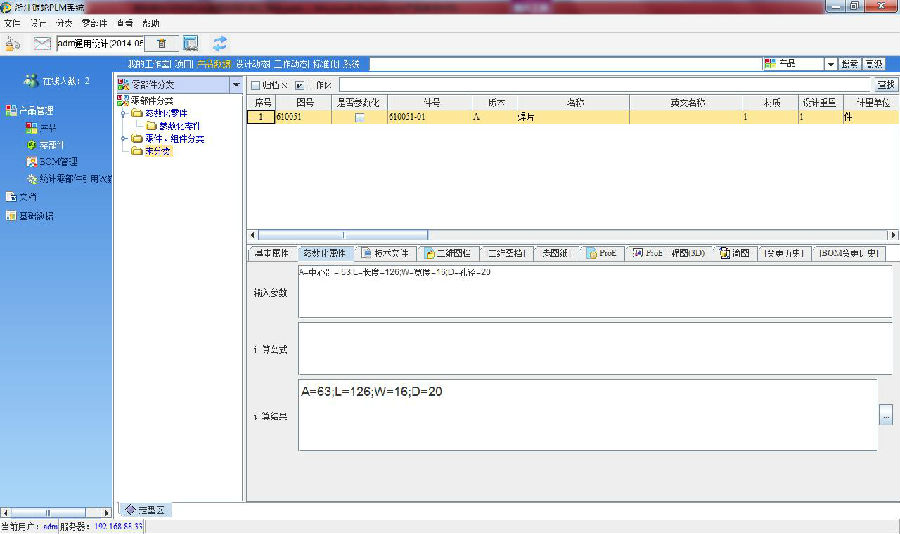Tick the checkbox in row 610031

pos(360,117)
